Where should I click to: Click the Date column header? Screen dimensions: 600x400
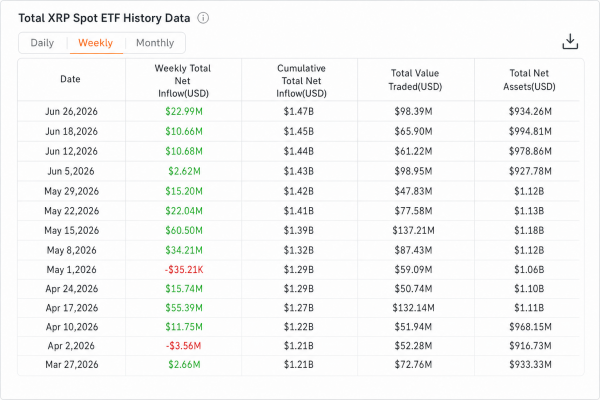[x=70, y=79]
